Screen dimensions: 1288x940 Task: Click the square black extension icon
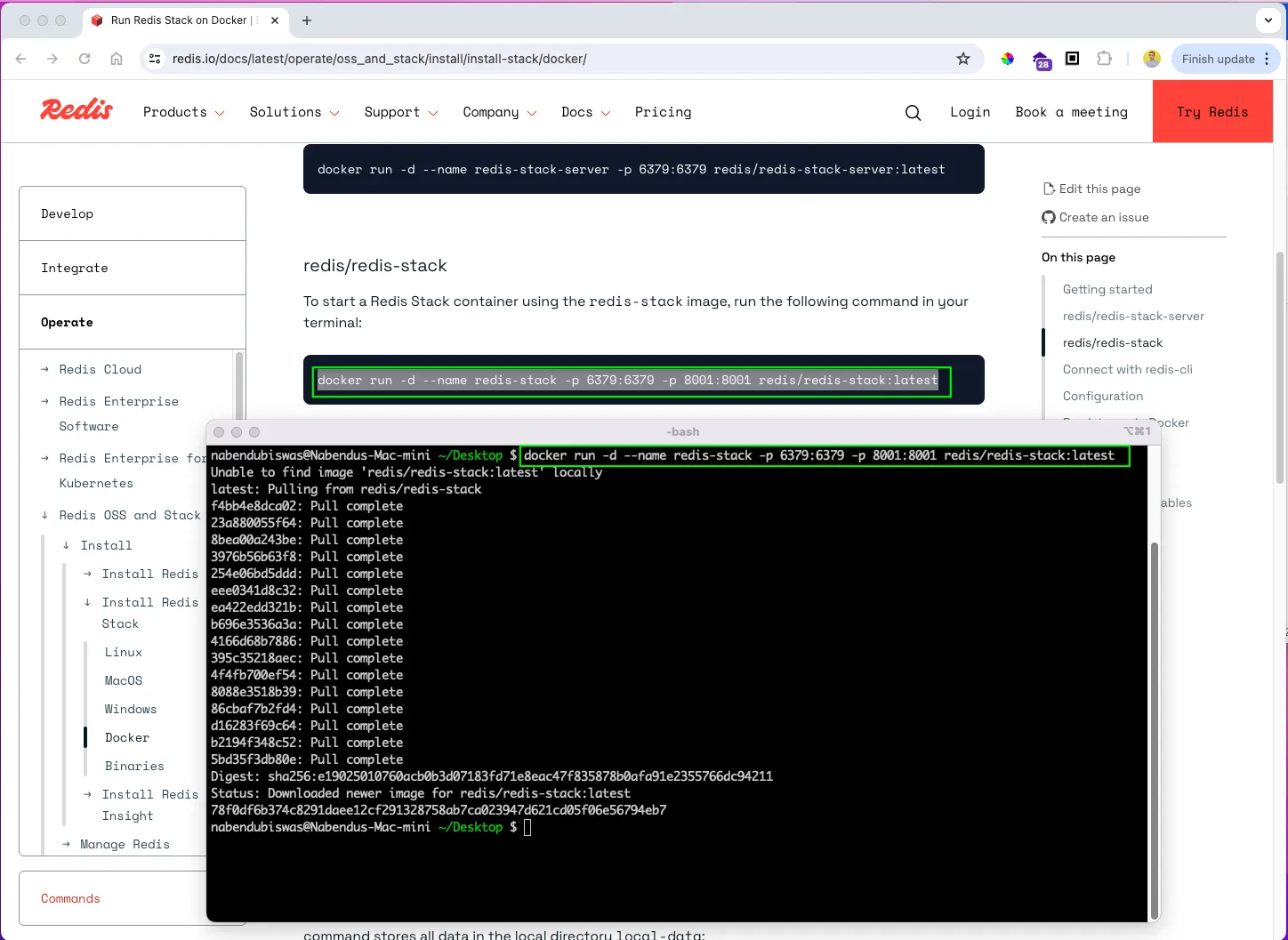coord(1073,59)
